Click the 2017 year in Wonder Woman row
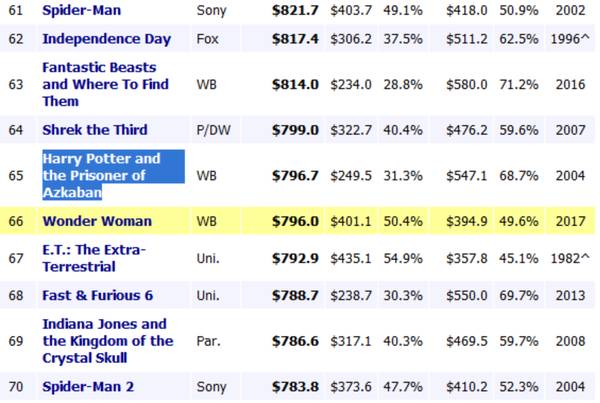The height and width of the screenshot is (403, 600). (x=572, y=220)
